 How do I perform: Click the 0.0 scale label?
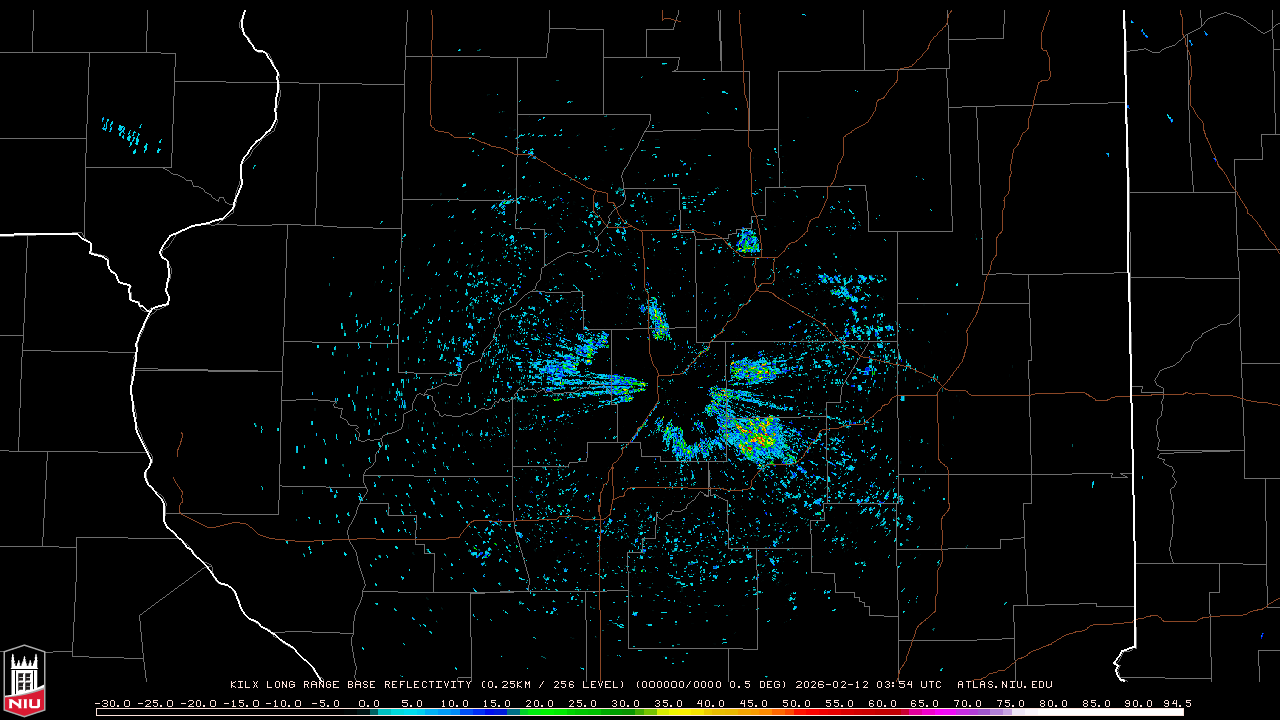click(x=369, y=703)
